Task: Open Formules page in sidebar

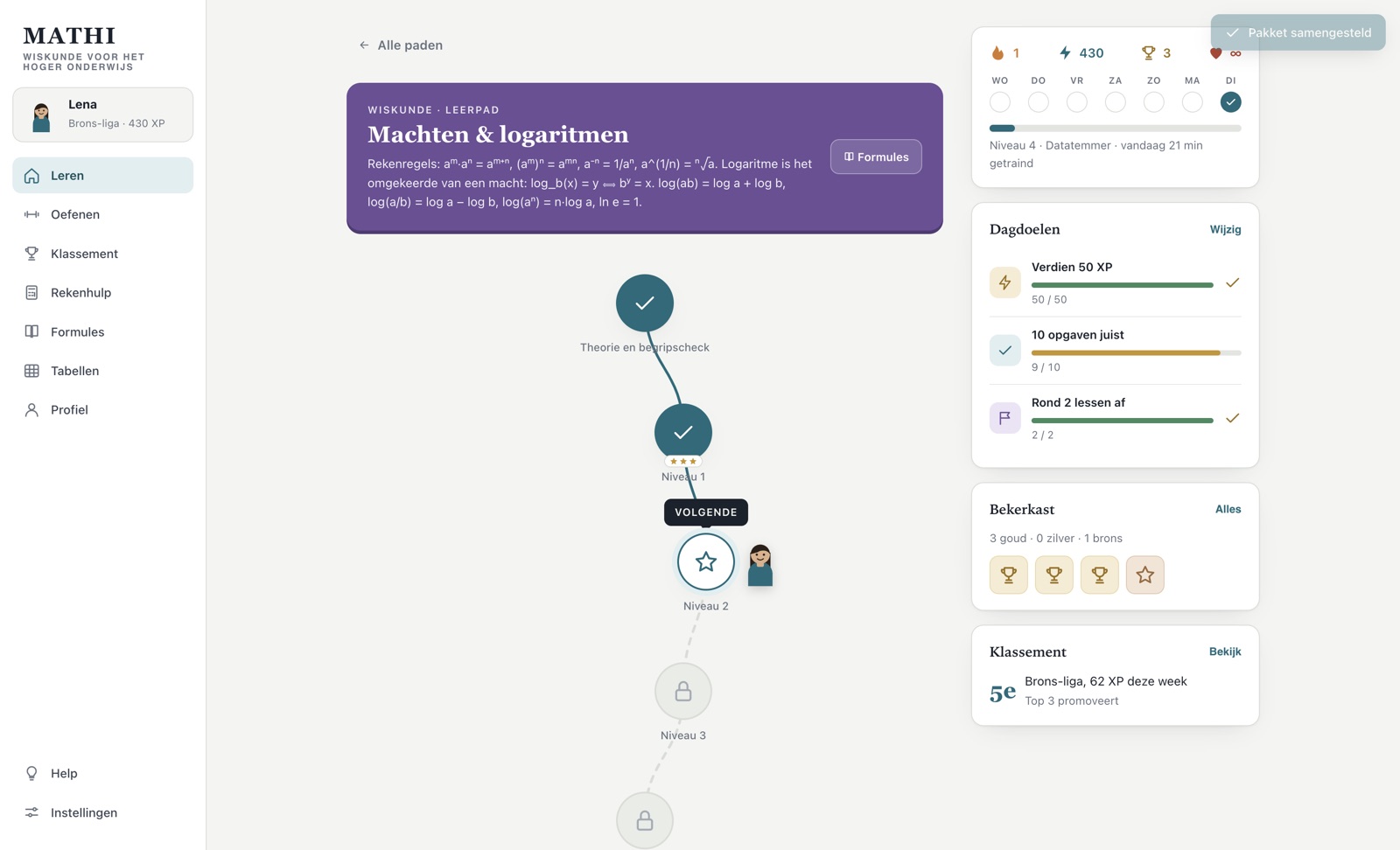Action: (x=102, y=331)
